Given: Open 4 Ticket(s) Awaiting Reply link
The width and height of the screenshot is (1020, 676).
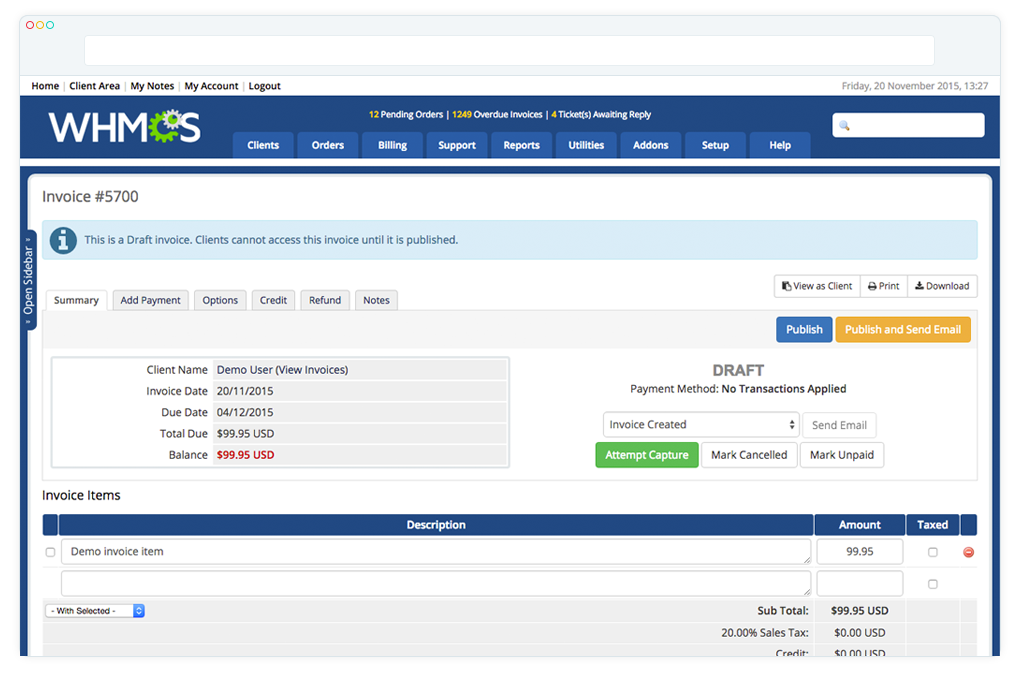Looking at the screenshot, I should [601, 115].
